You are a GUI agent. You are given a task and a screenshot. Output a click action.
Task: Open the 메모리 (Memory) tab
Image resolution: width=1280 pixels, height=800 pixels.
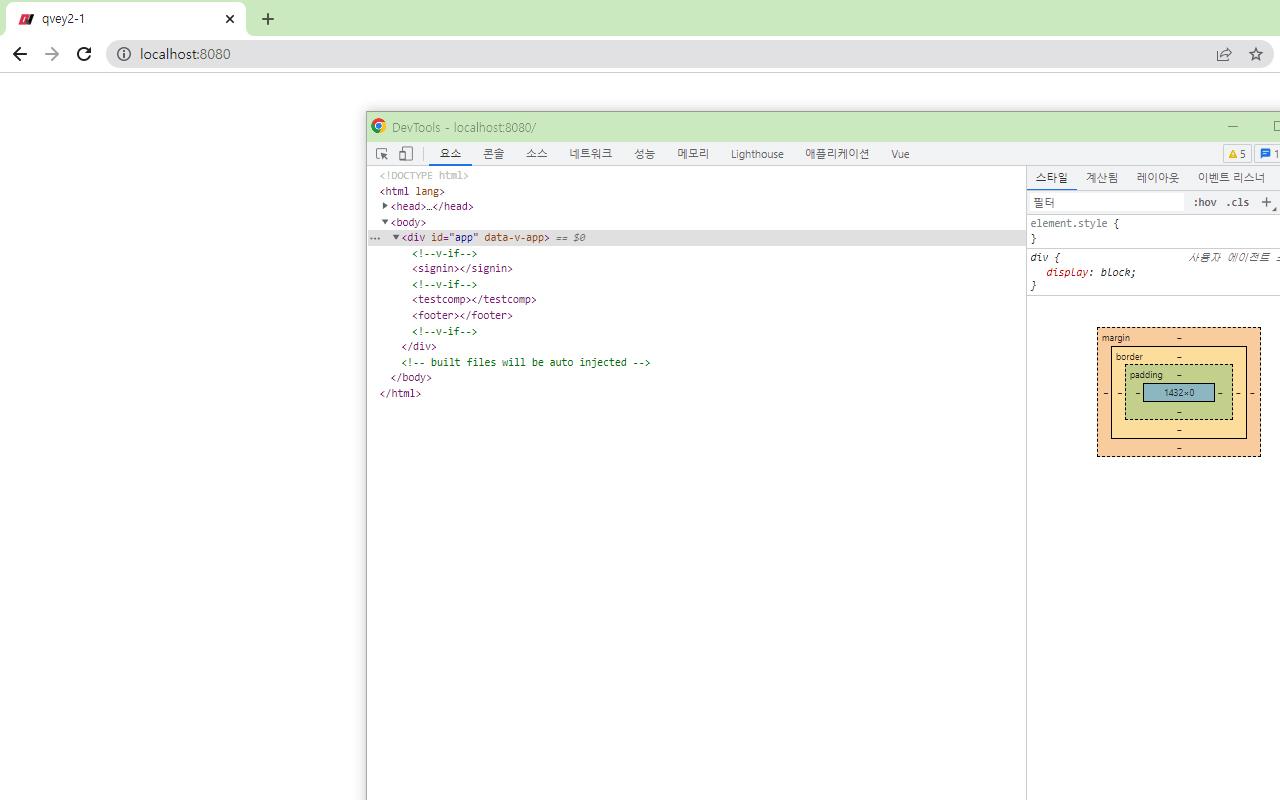693,154
